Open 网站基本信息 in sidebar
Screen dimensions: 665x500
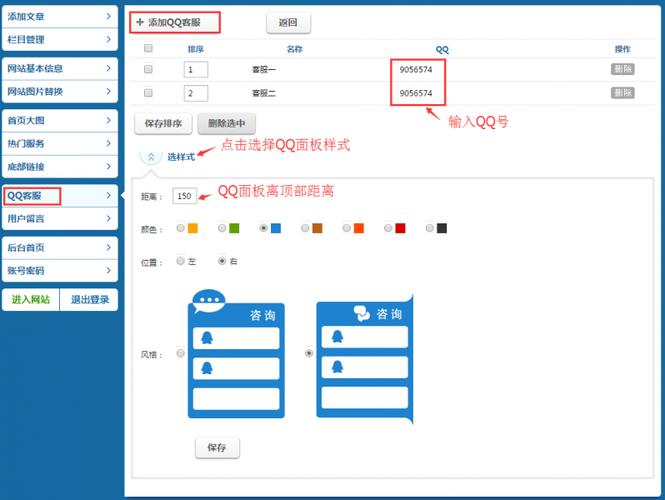pyautogui.click(x=60, y=68)
